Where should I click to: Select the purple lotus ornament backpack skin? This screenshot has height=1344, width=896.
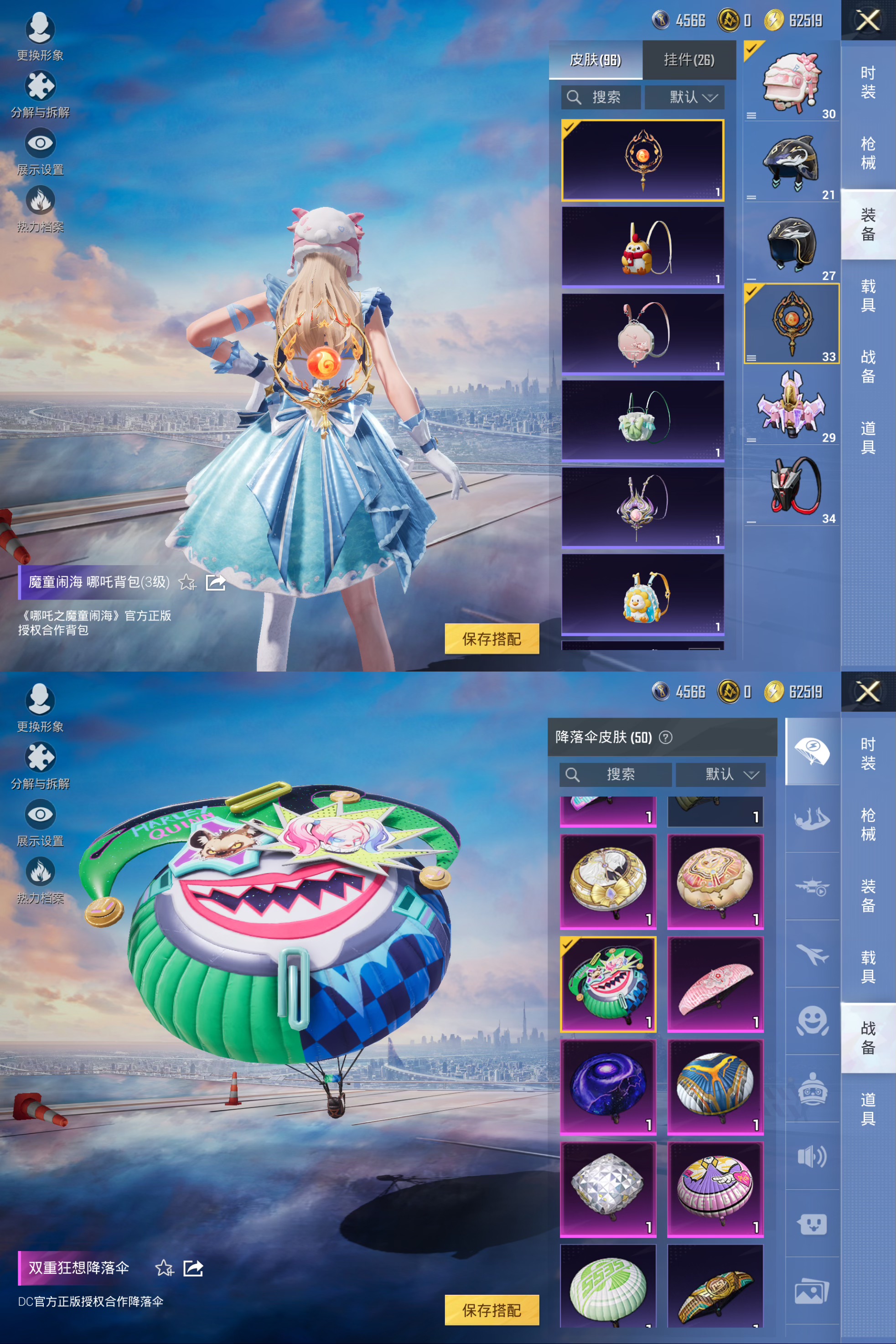click(x=643, y=507)
